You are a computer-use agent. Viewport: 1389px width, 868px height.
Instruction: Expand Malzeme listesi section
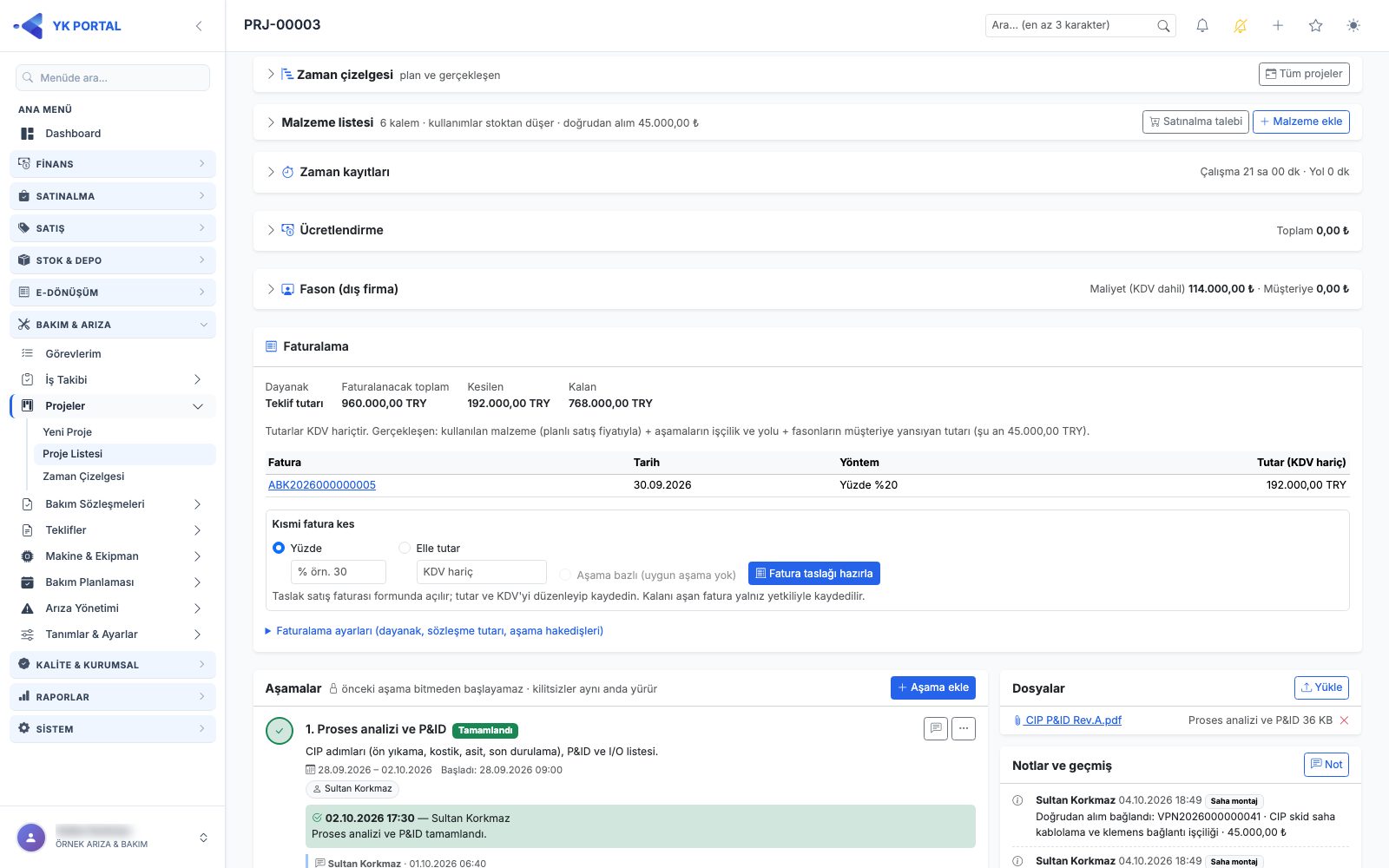(x=271, y=122)
